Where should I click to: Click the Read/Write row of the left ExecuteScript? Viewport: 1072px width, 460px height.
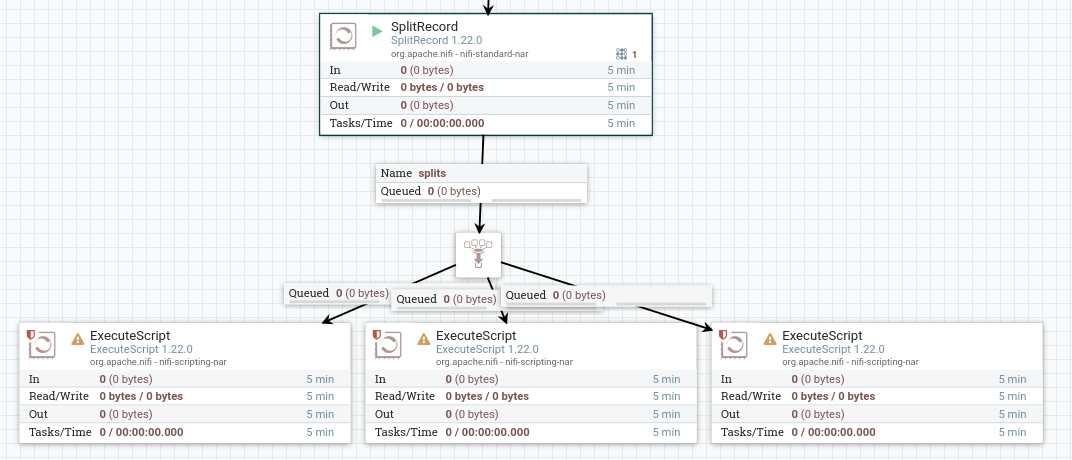185,396
